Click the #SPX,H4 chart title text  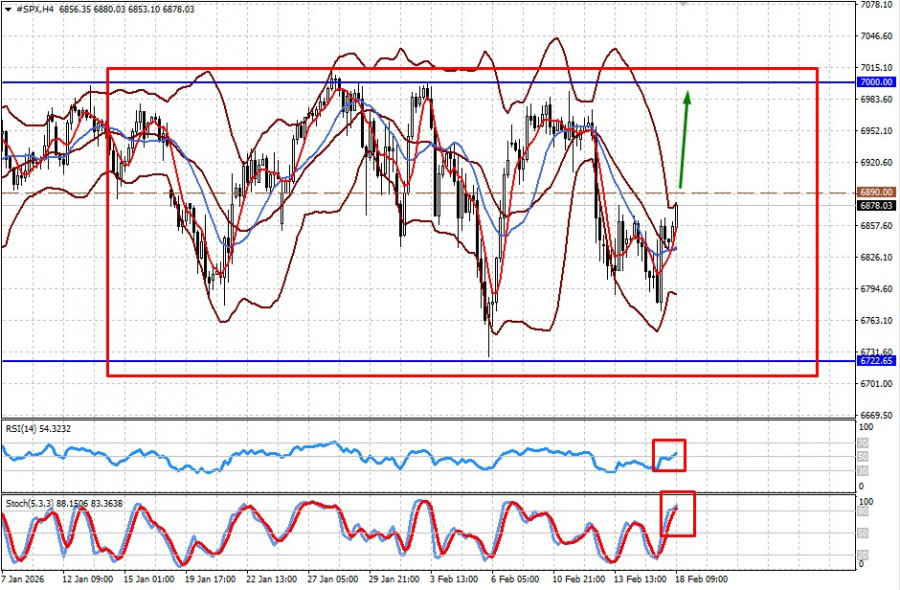click(34, 9)
